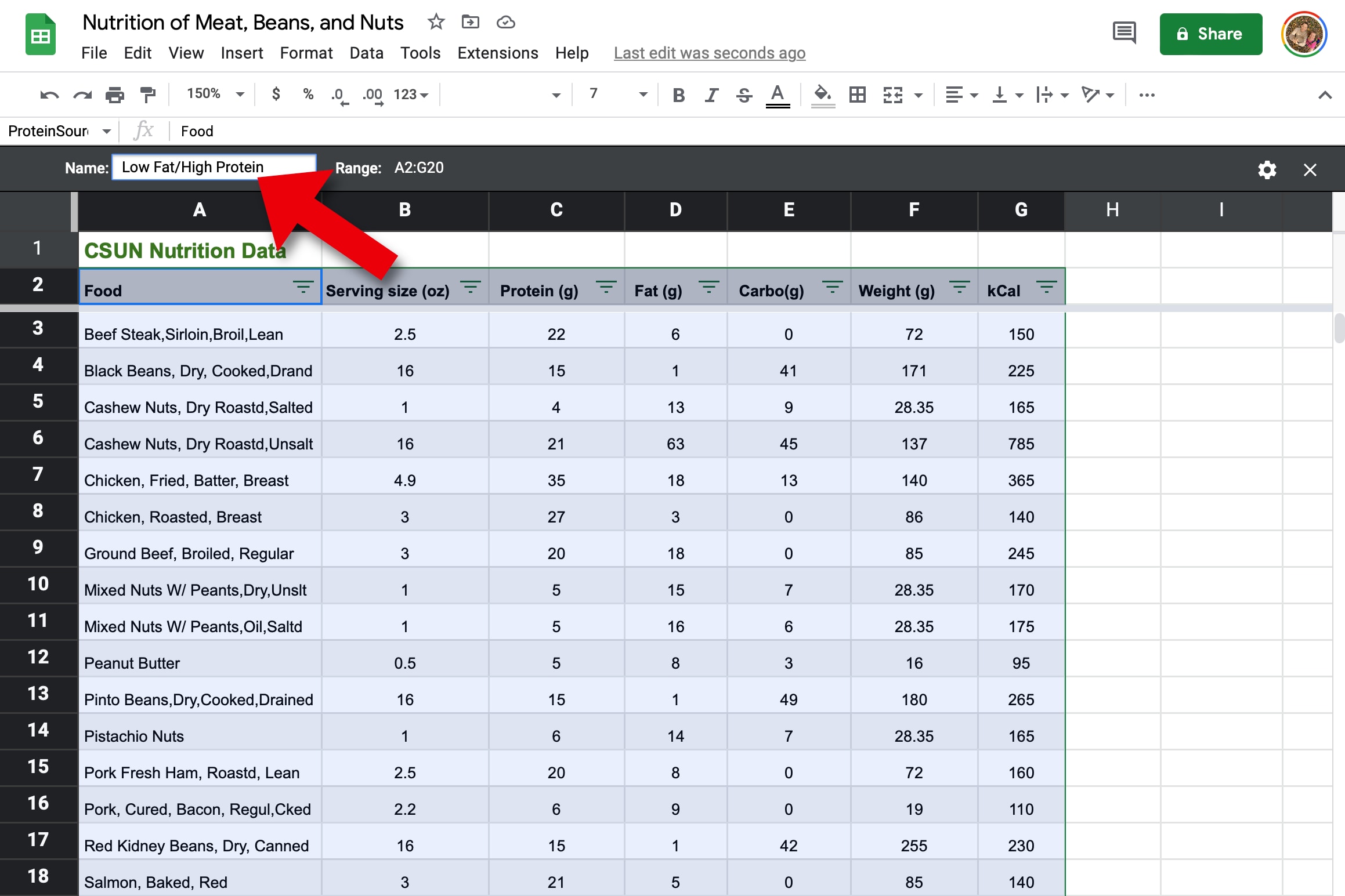Image resolution: width=1345 pixels, height=896 pixels.
Task: Open the Google account avatar
Action: pos(1304,34)
